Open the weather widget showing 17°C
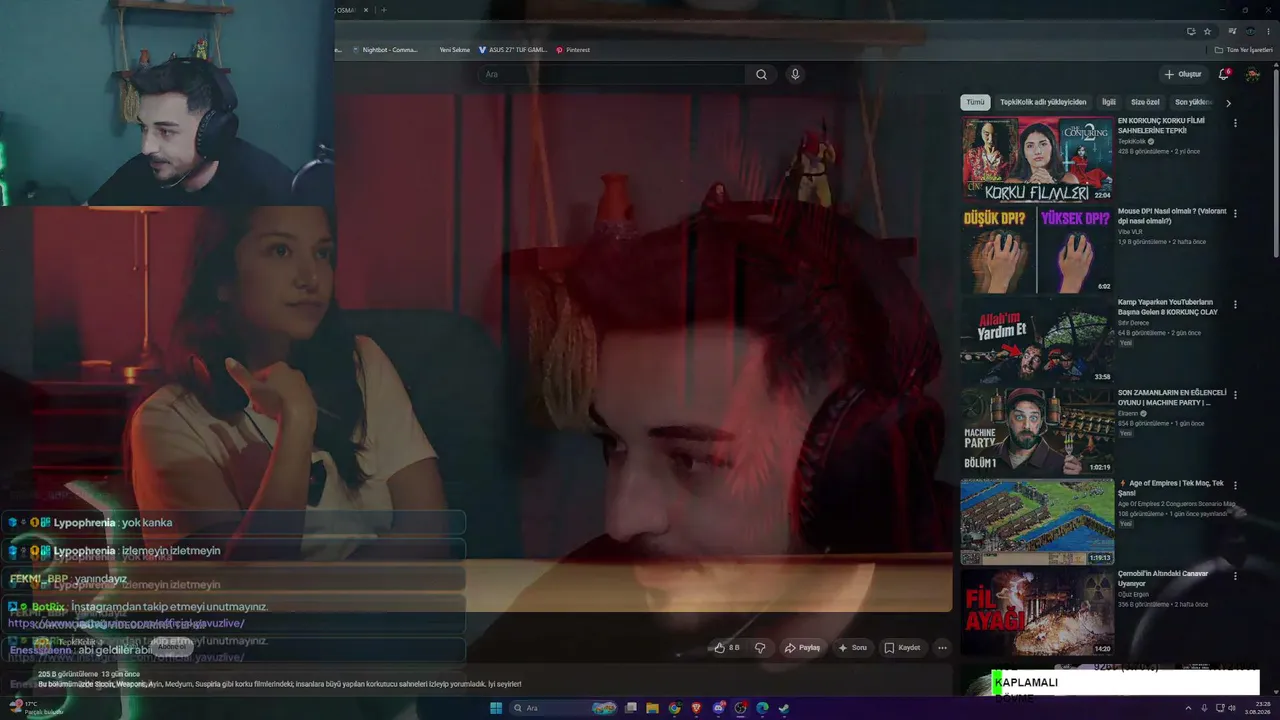The image size is (1280, 720). (36, 707)
